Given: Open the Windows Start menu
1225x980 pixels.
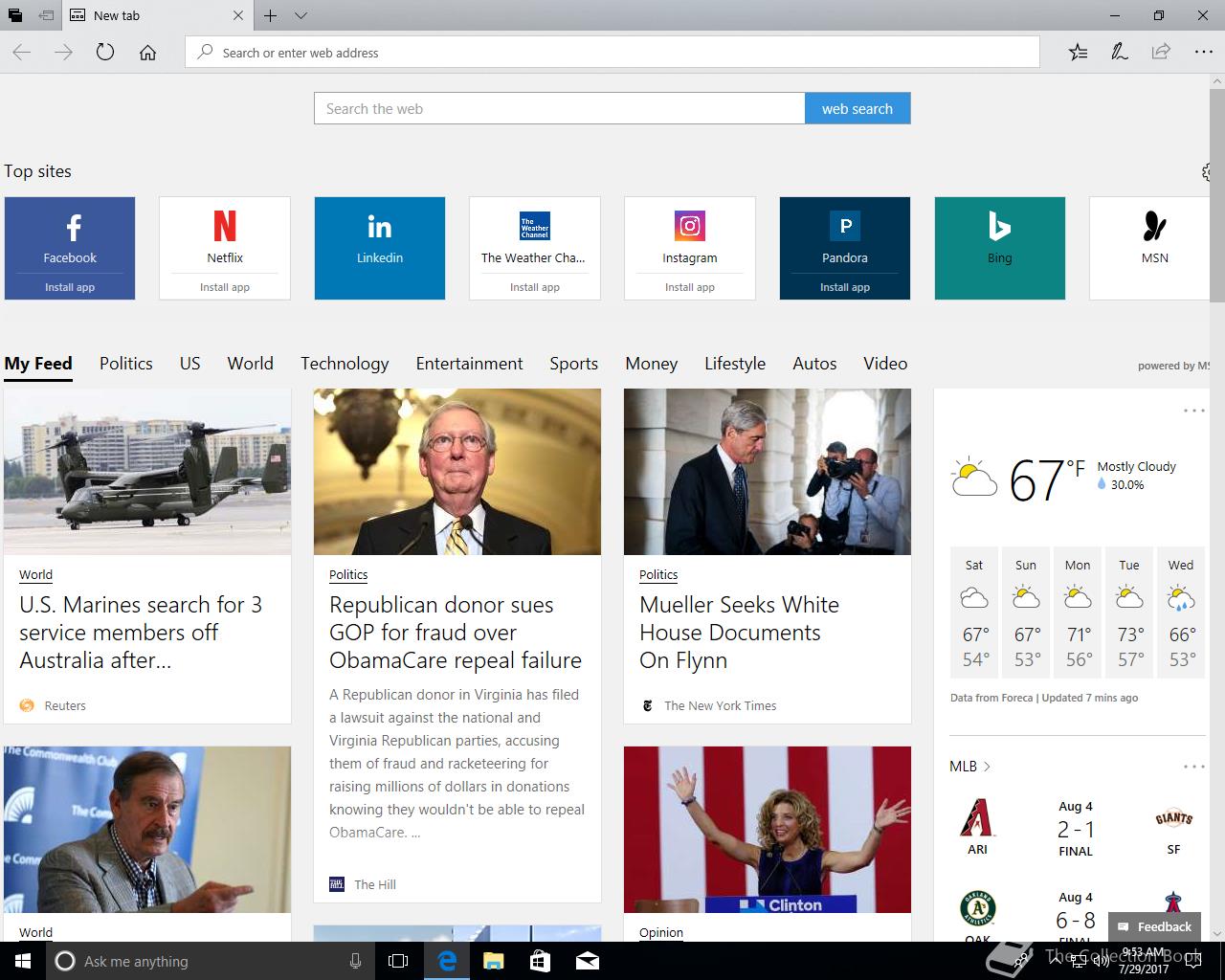Looking at the screenshot, I should (x=23, y=961).
